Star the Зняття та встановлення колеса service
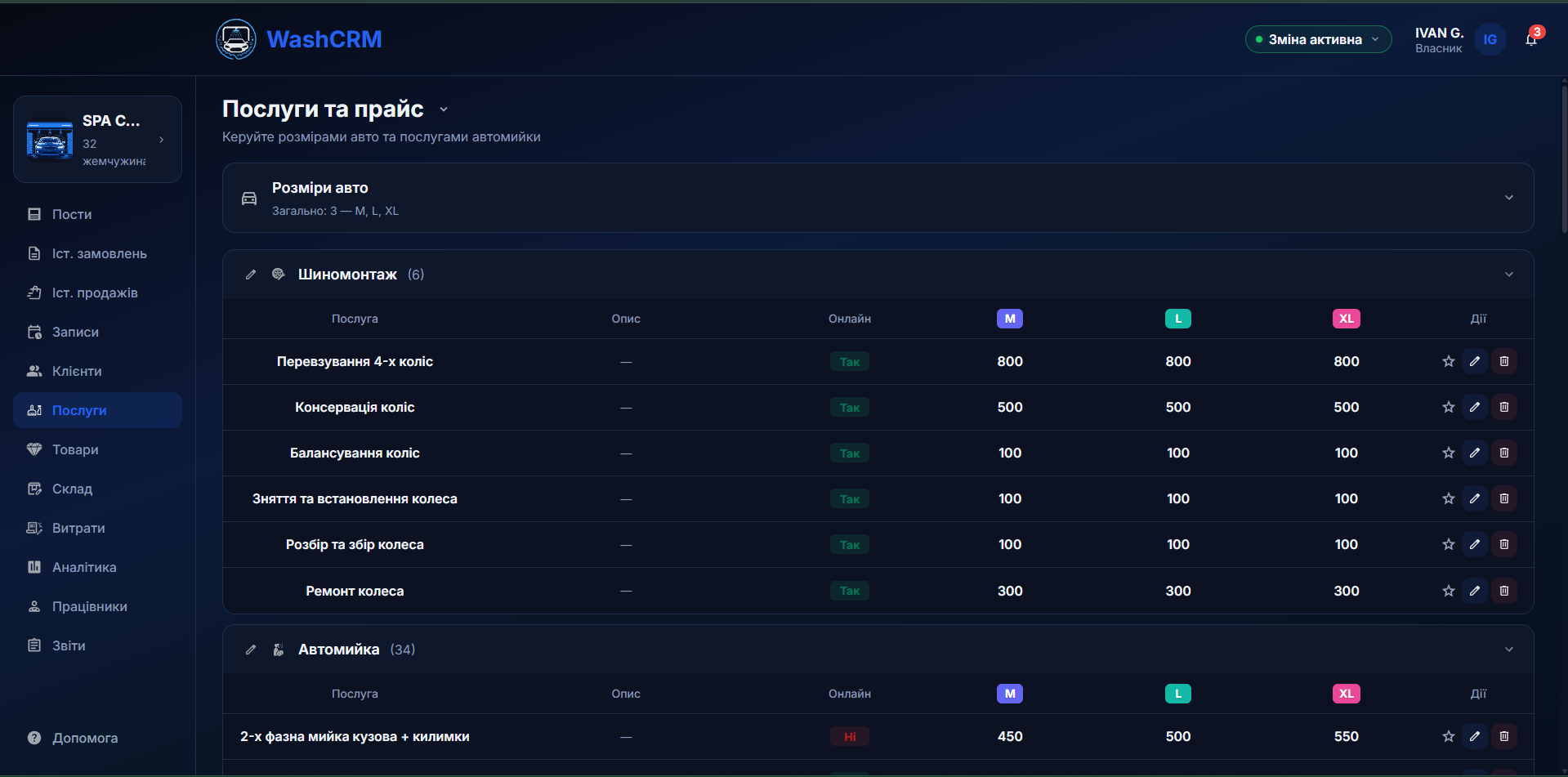This screenshot has width=1568, height=777. click(x=1449, y=498)
